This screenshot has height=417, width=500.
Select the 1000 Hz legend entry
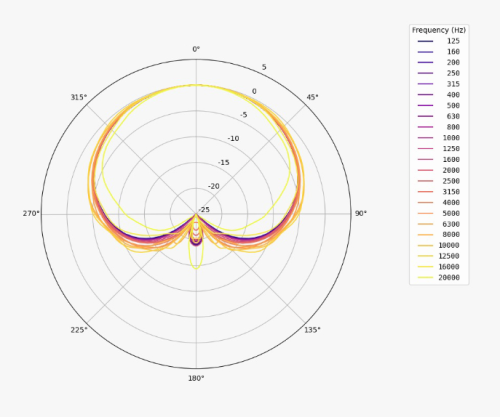coord(439,138)
